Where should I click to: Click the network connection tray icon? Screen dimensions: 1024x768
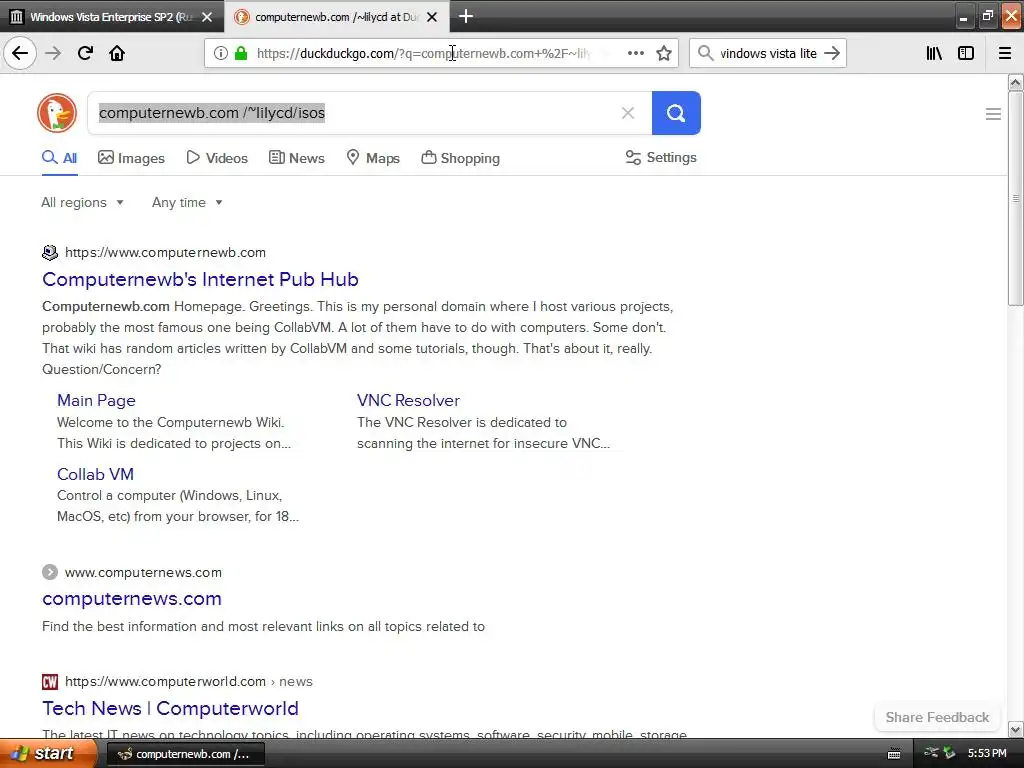[x=931, y=753]
